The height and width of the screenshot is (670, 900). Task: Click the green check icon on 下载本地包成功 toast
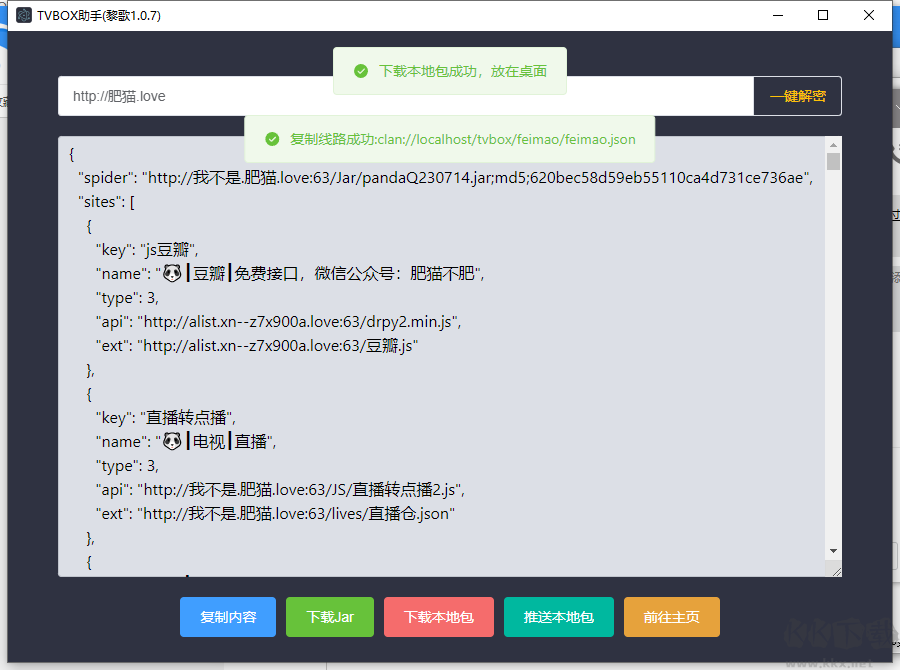click(361, 72)
